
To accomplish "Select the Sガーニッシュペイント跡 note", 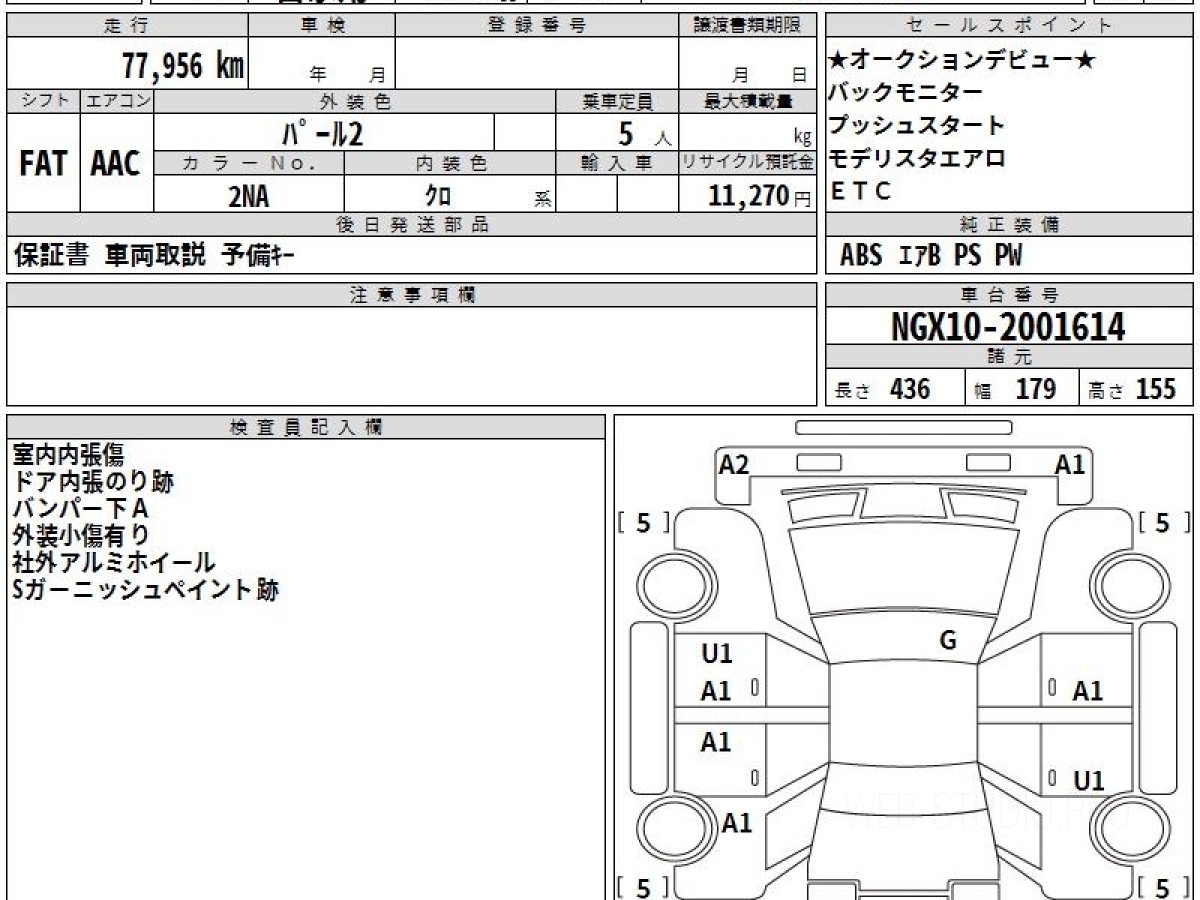I will pos(146,590).
